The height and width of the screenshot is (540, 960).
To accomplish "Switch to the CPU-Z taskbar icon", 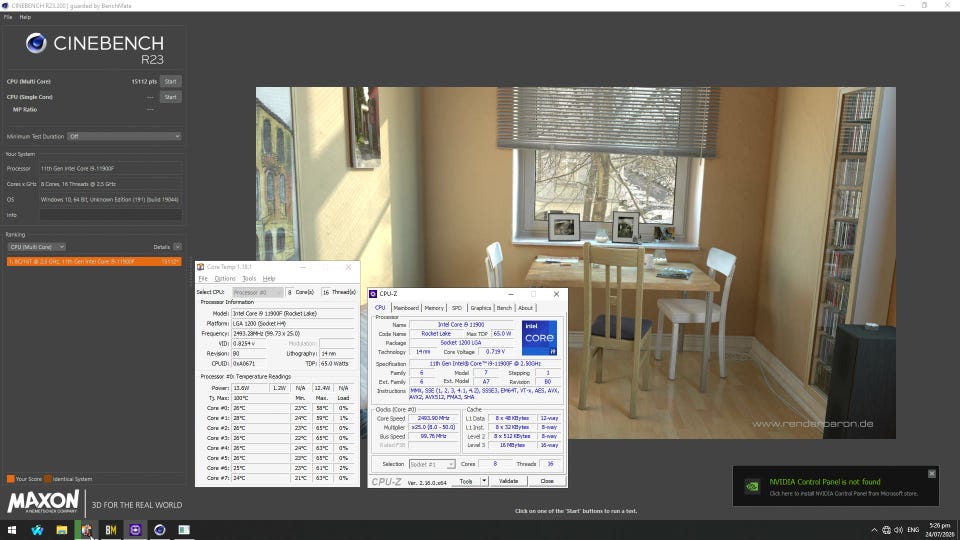I will click(x=135, y=530).
